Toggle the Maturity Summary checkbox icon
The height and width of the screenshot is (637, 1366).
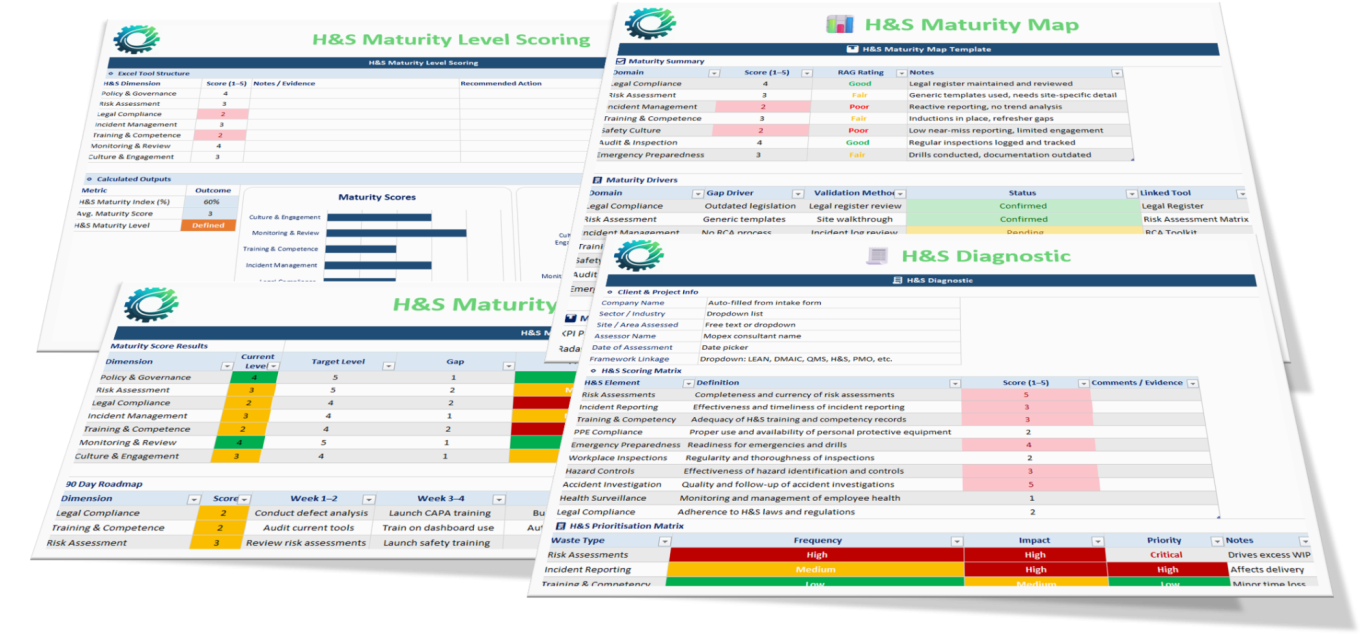click(x=621, y=61)
